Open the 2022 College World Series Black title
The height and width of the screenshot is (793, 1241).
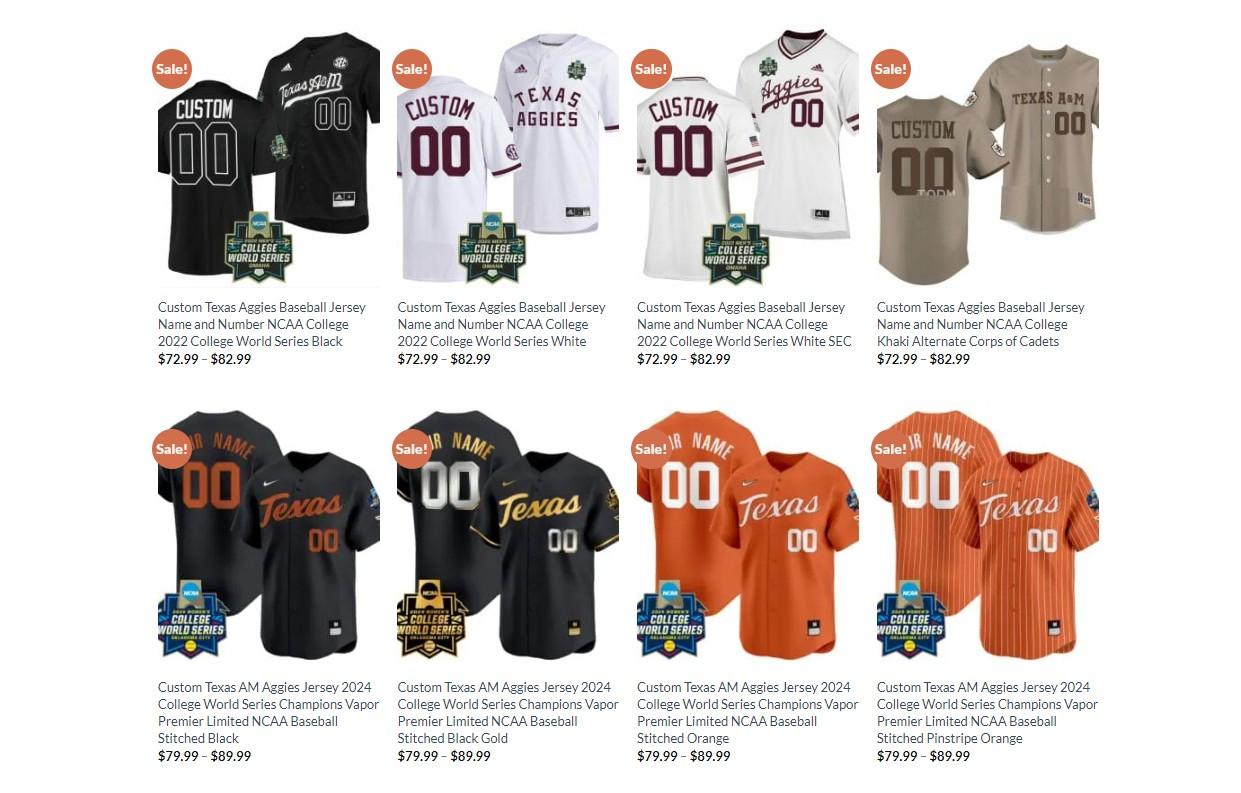tap(262, 324)
